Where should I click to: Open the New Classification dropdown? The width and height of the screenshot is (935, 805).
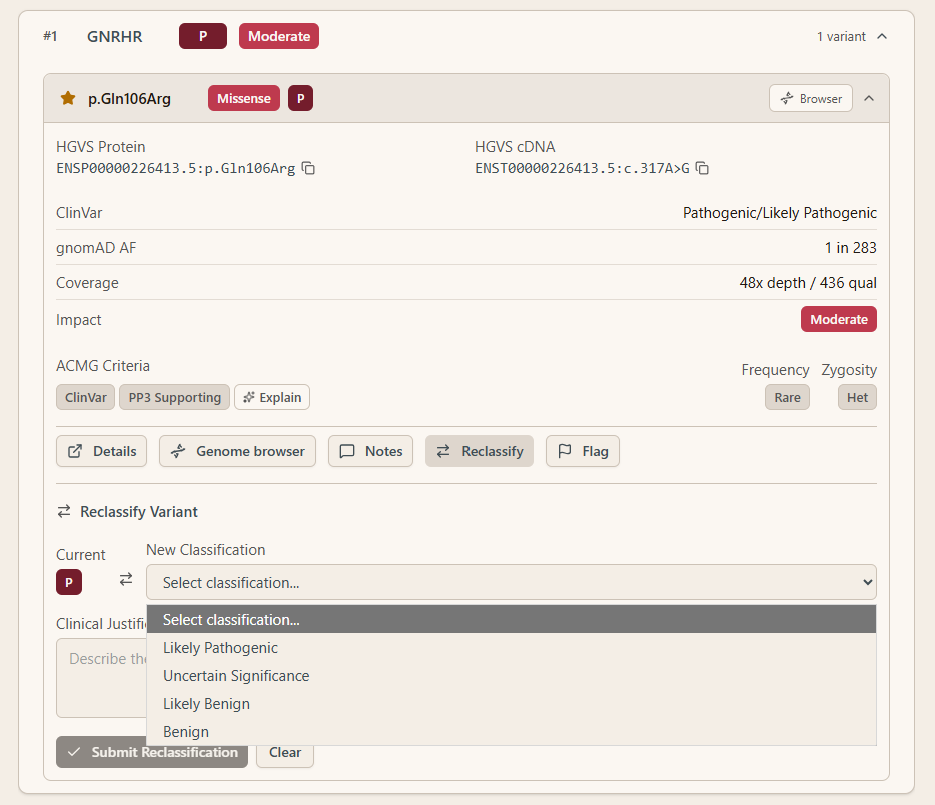511,582
